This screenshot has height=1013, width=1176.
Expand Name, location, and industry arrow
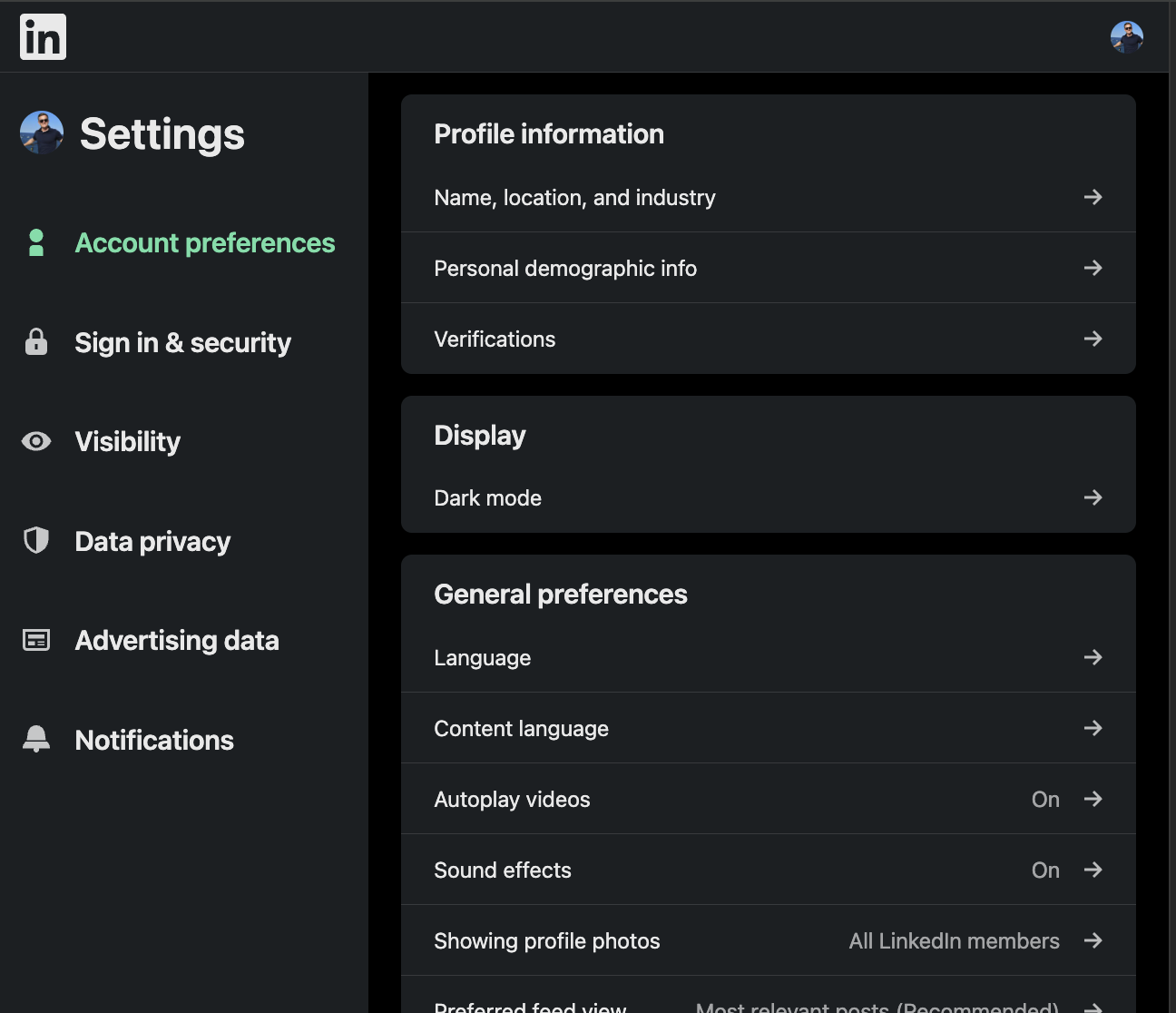tap(1093, 197)
